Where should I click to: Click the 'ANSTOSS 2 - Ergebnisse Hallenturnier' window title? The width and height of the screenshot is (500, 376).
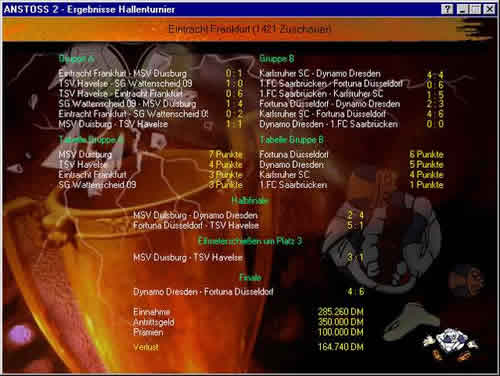tap(89, 9)
